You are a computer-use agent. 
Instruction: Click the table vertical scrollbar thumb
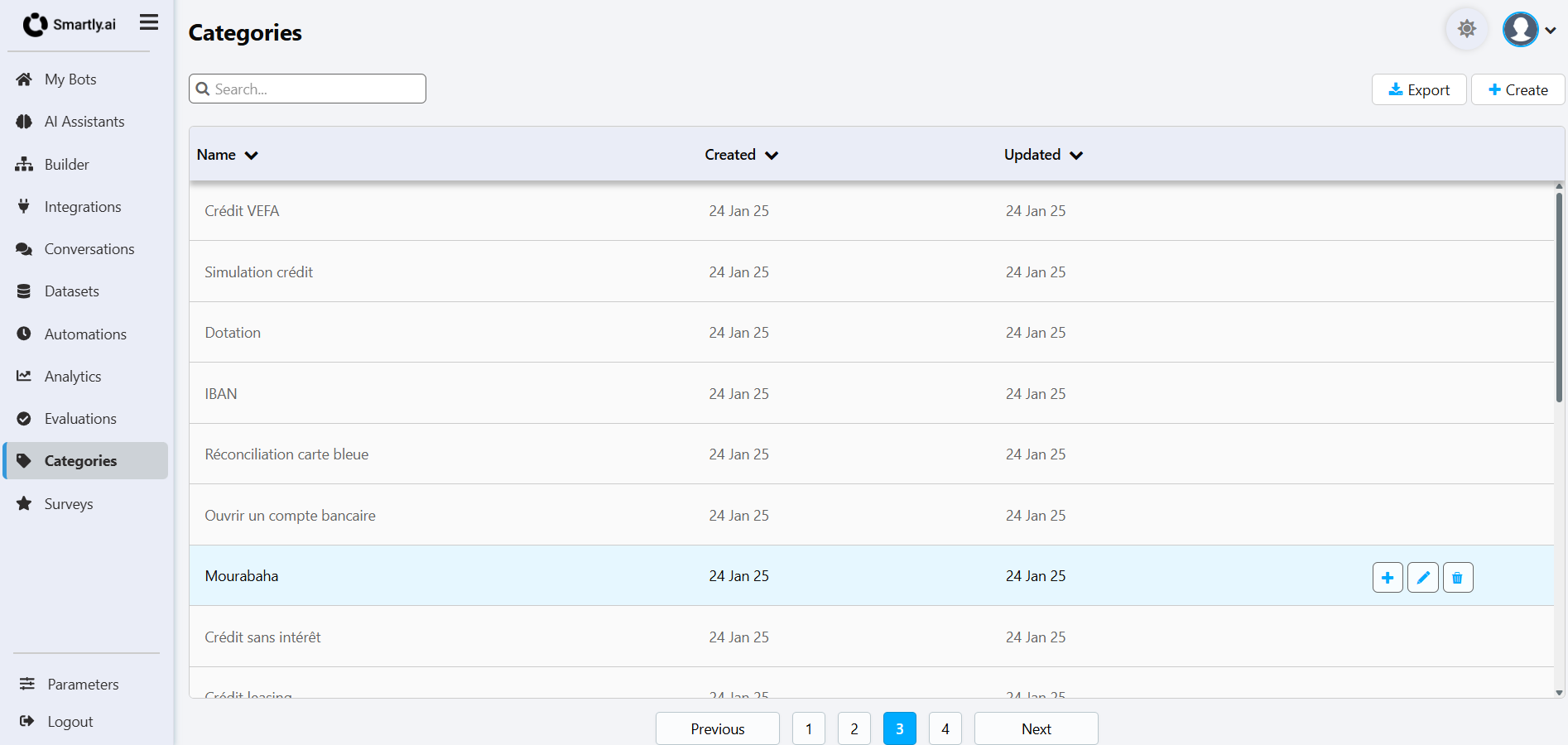(1559, 298)
